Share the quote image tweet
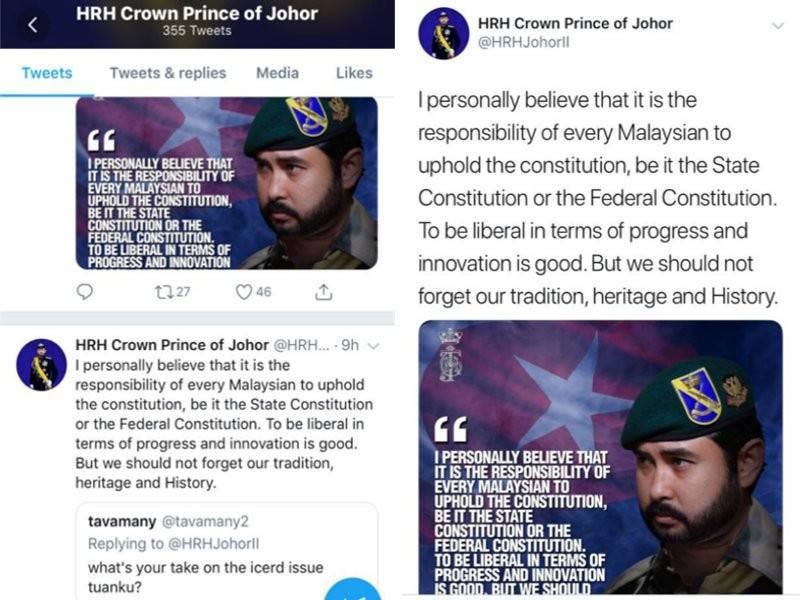This screenshot has height=600, width=800. (x=323, y=292)
